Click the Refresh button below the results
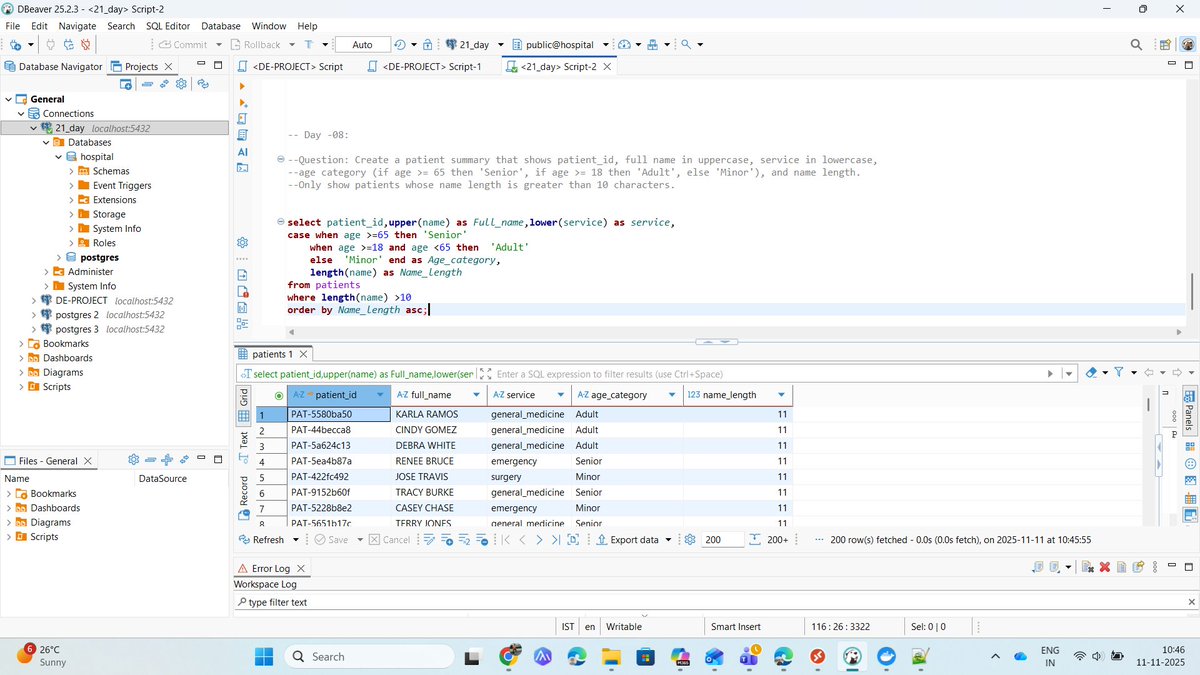1200x675 pixels. [x=266, y=539]
